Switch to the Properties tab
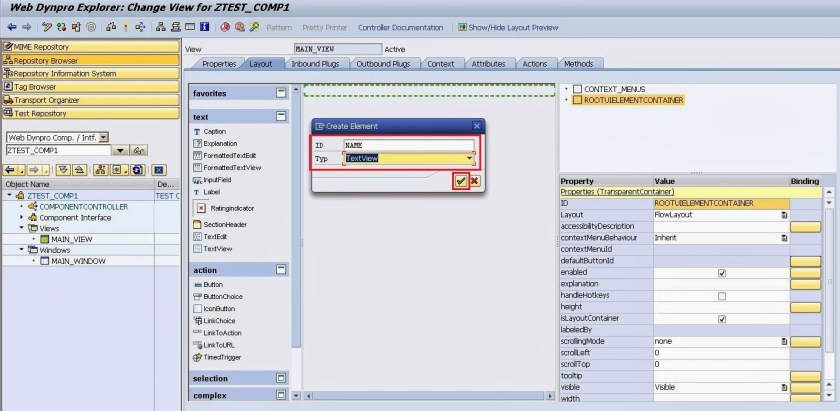 click(219, 64)
